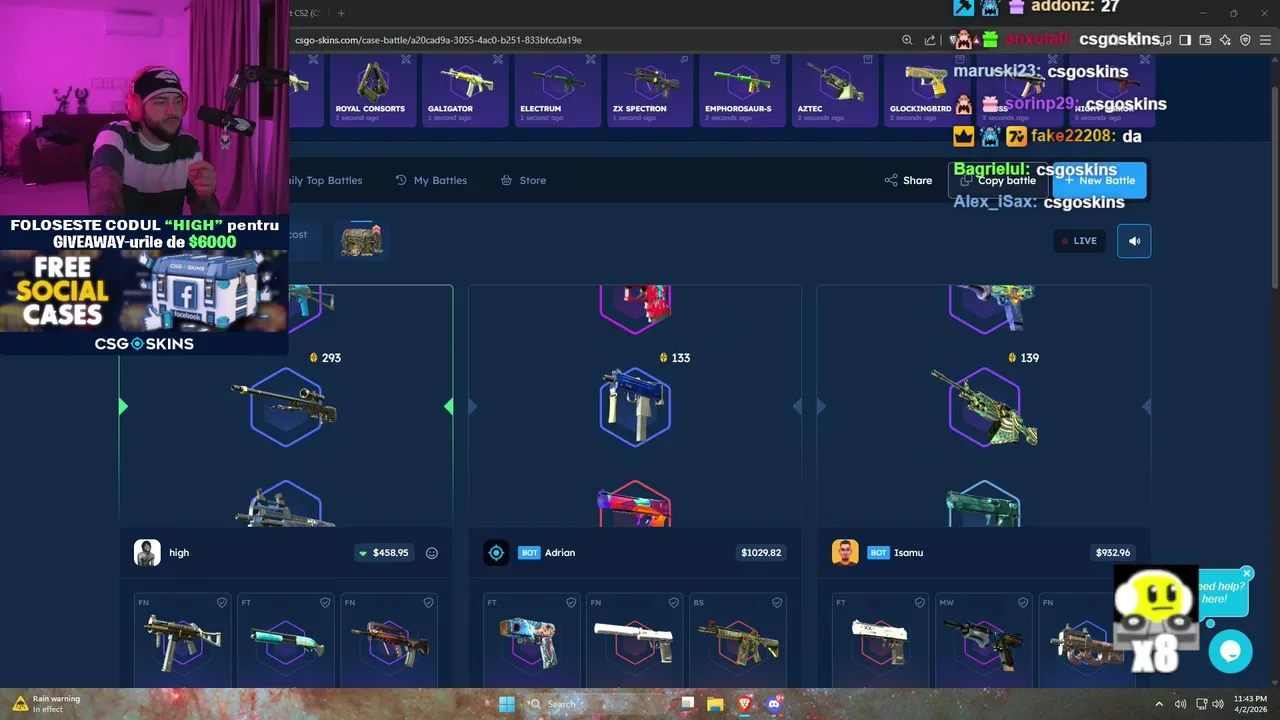
Task: Toggle the browser sidebar panel icon
Action: [1185, 40]
